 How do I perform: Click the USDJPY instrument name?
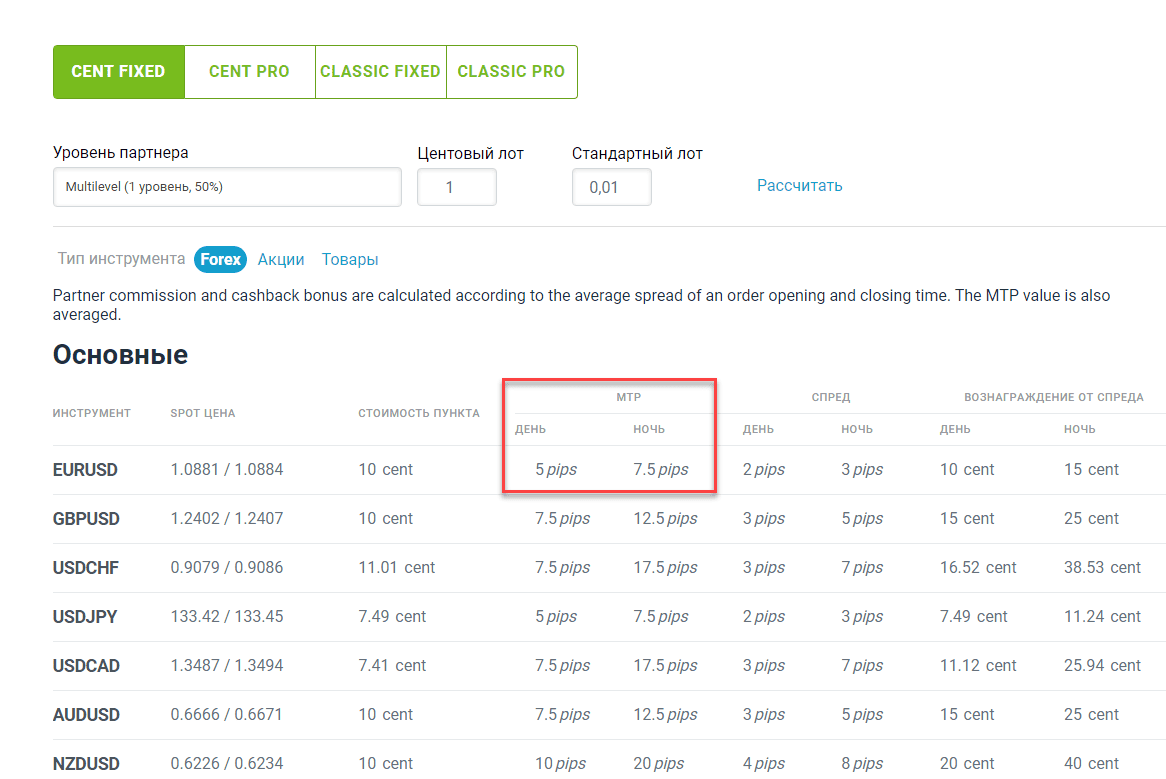pyautogui.click(x=85, y=617)
